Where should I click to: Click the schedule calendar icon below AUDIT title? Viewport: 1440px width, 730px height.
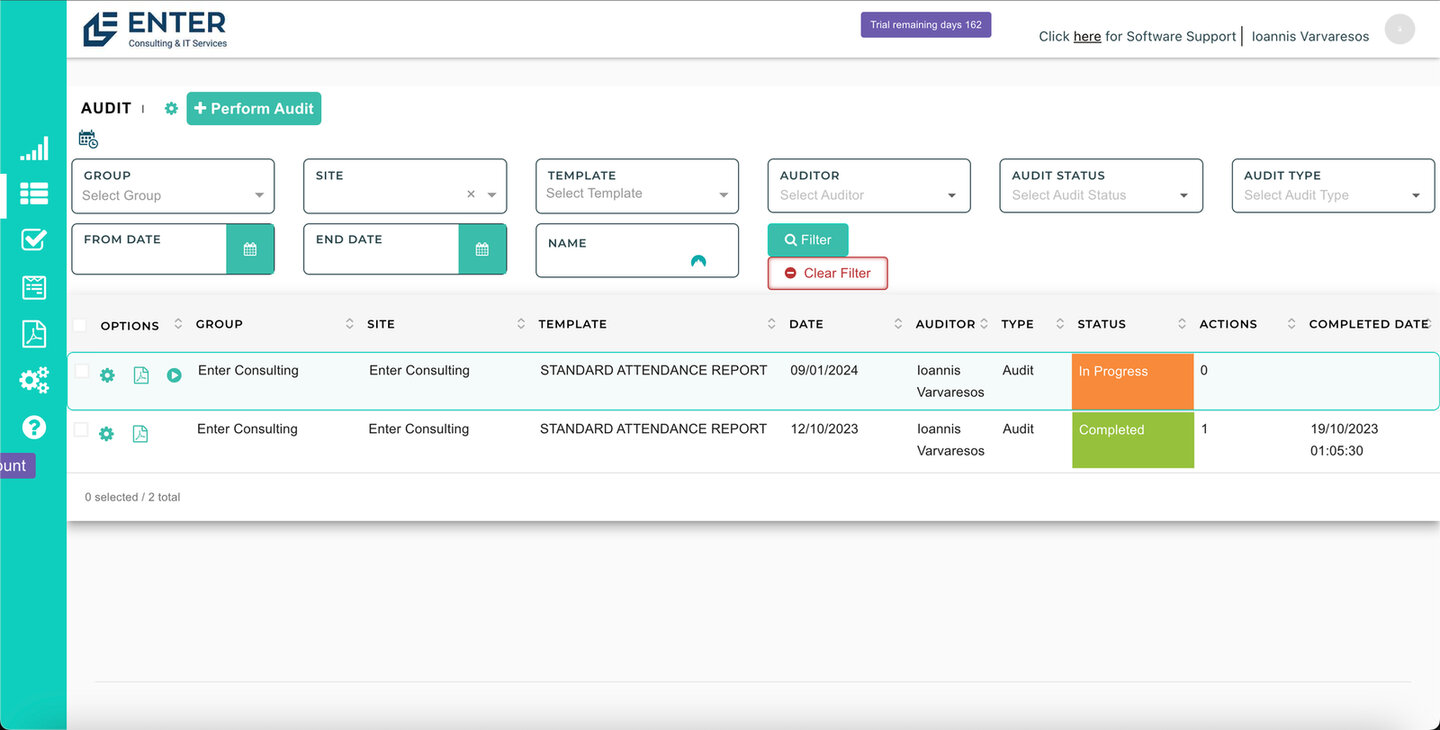pyautogui.click(x=88, y=139)
